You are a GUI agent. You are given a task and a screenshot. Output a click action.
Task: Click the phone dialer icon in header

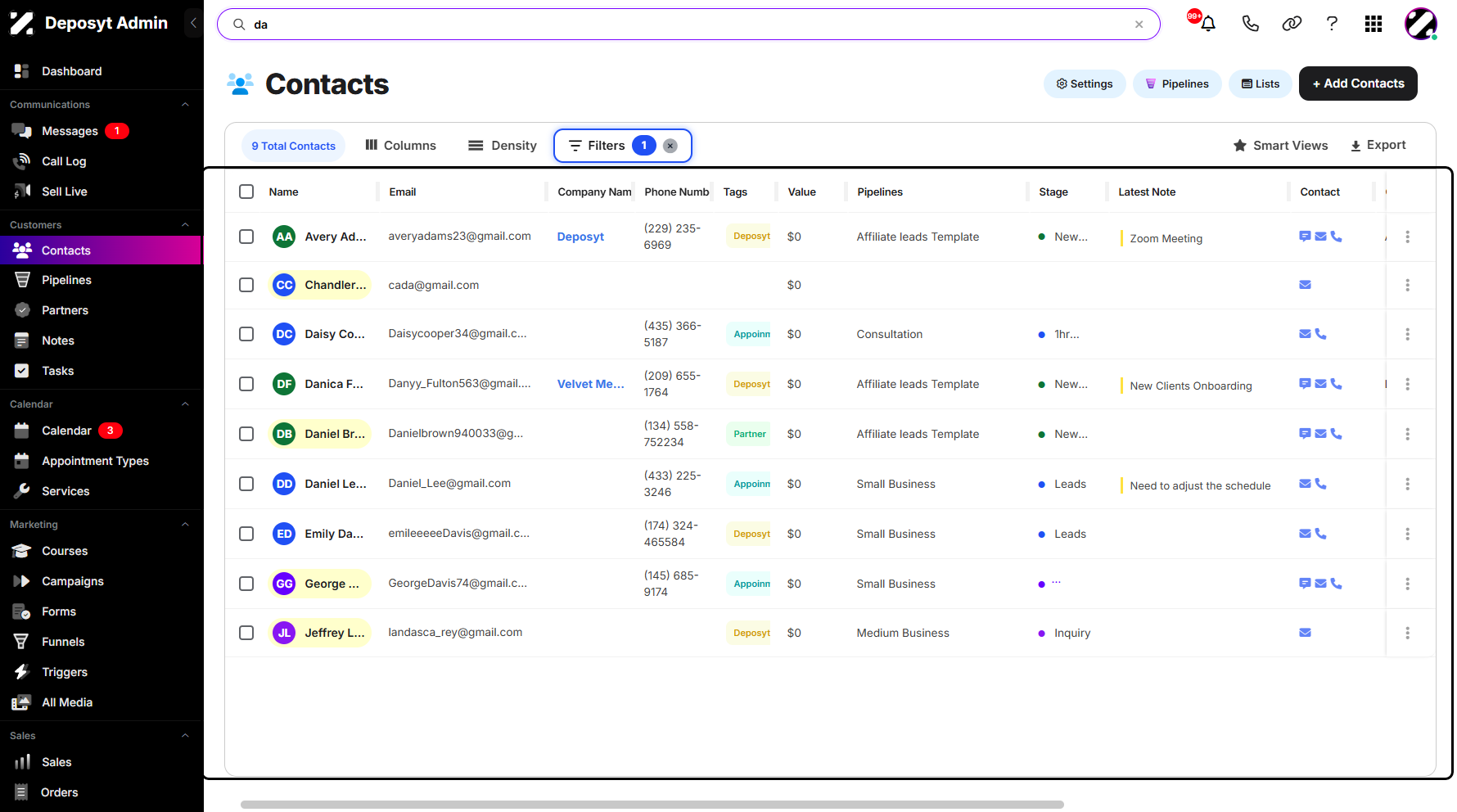1250,24
